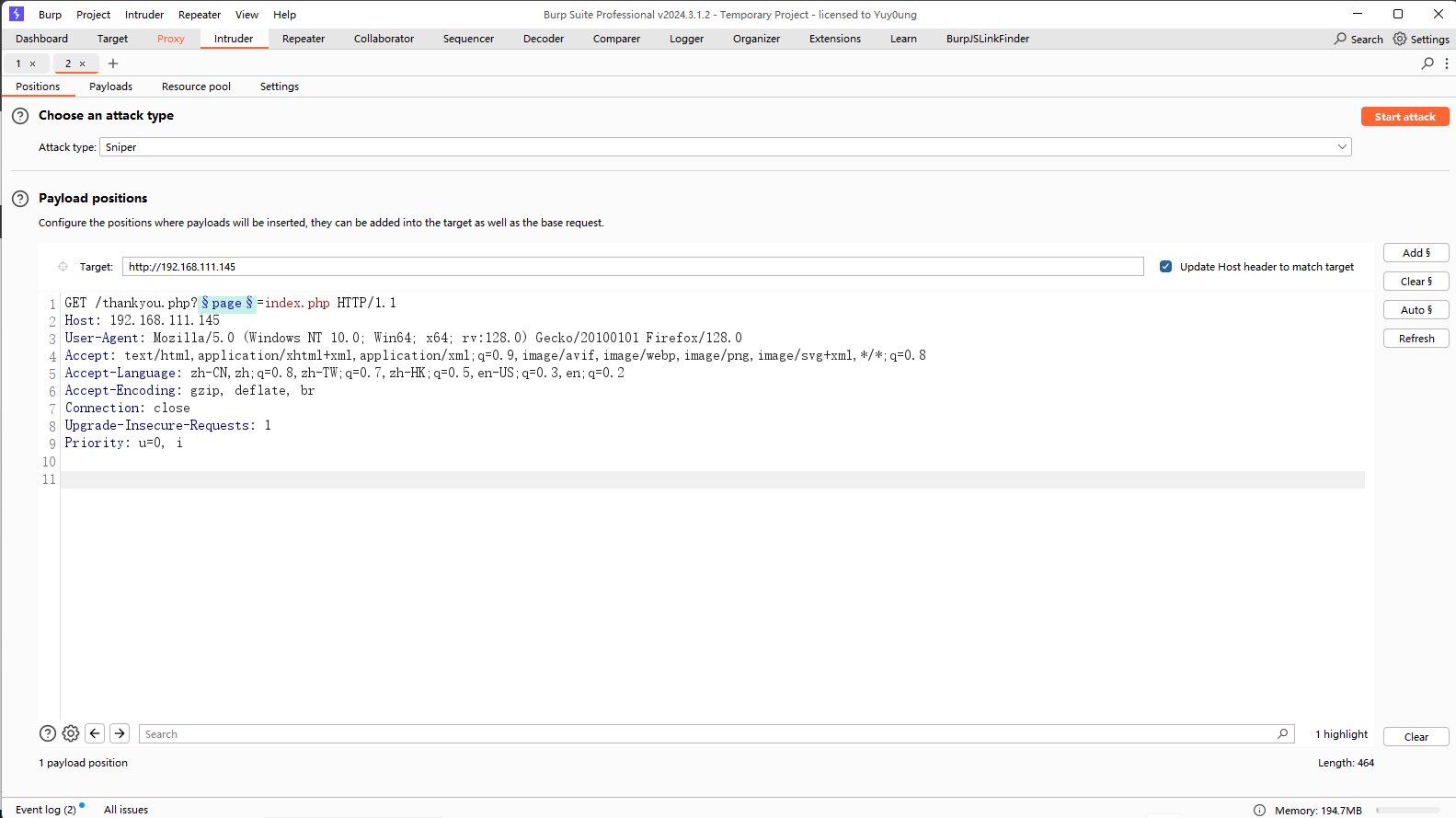Add a new Intruder tab with plus icon
The height and width of the screenshot is (818, 1456).
tap(113, 63)
